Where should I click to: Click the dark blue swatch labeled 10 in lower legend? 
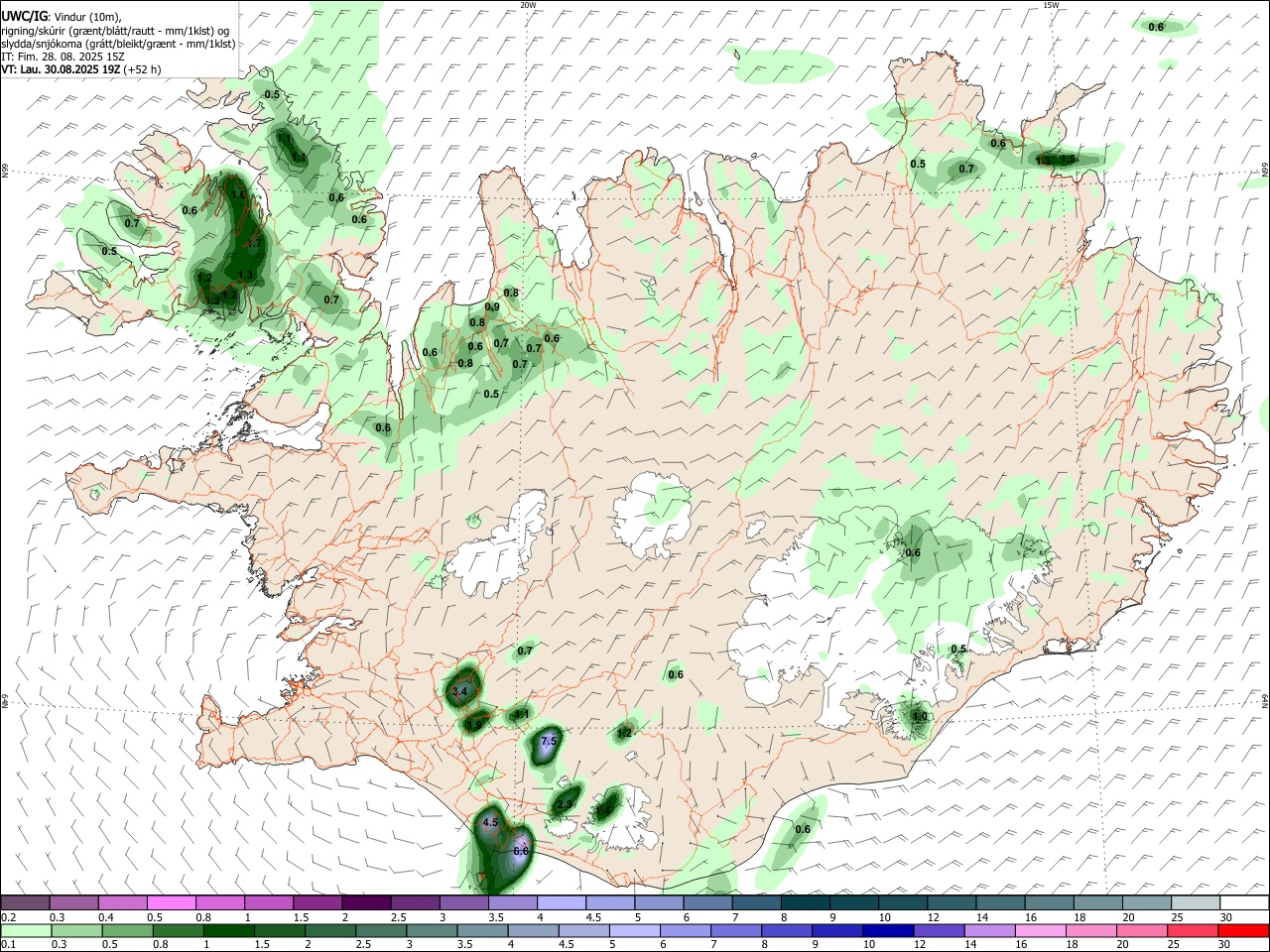[x=887, y=930]
